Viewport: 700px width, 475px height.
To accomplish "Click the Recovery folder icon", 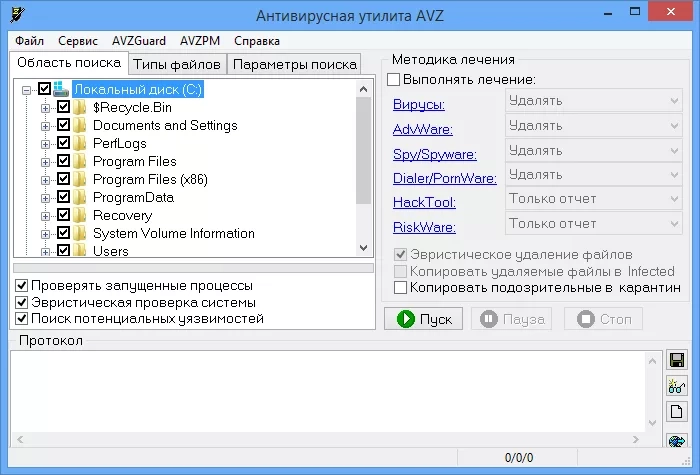I will tap(79, 215).
